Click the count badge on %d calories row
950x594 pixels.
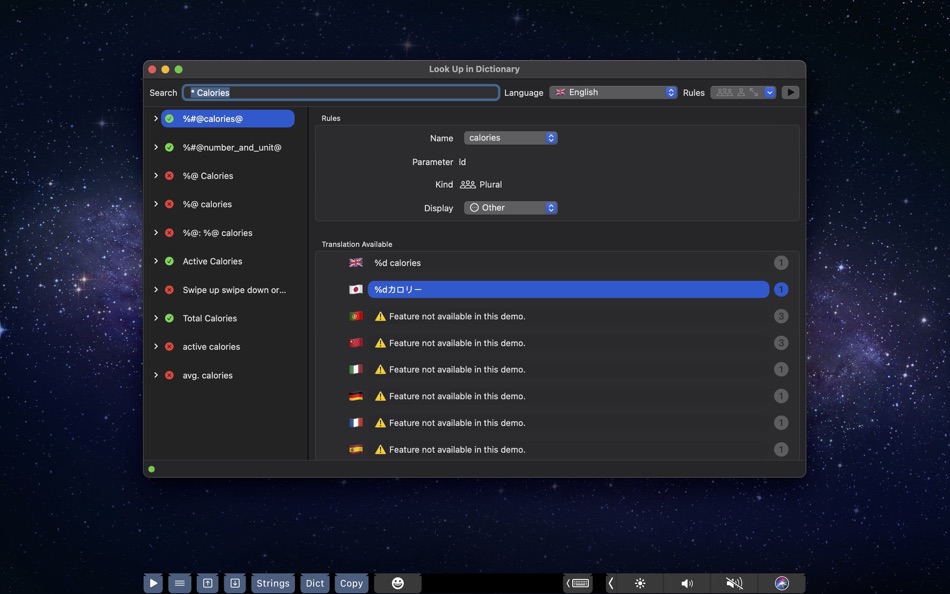[781, 263]
